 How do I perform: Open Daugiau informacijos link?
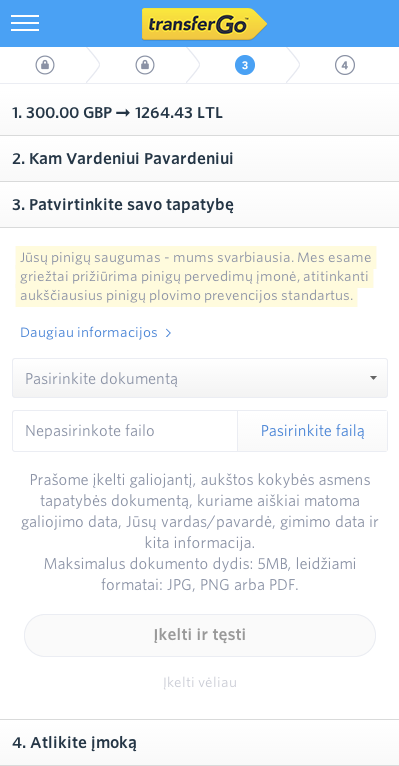(89, 333)
